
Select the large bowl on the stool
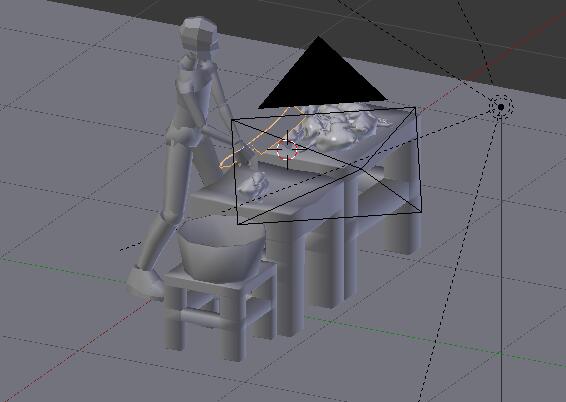point(222,250)
